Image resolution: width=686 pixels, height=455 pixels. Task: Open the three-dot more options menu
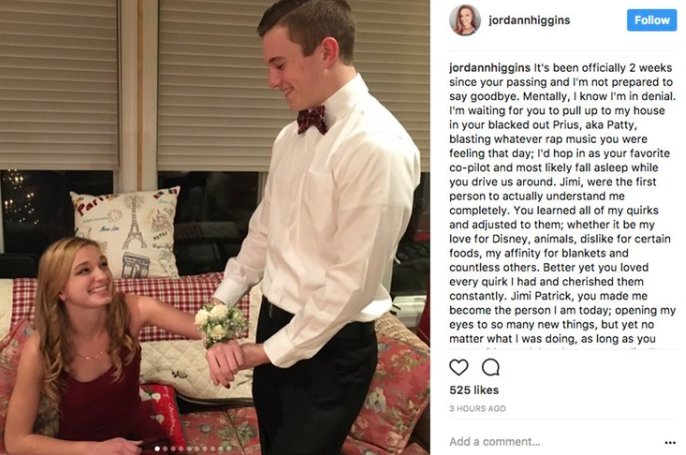[x=670, y=443]
